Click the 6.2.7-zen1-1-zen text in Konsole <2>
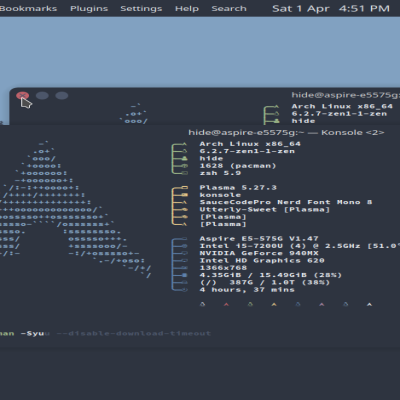400x400 pixels. (x=247, y=151)
